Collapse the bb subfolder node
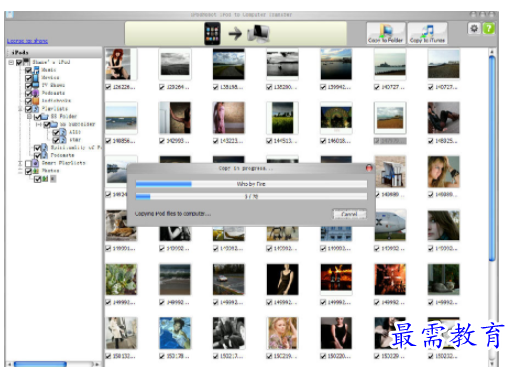This screenshot has height=367, width=513. point(38,124)
